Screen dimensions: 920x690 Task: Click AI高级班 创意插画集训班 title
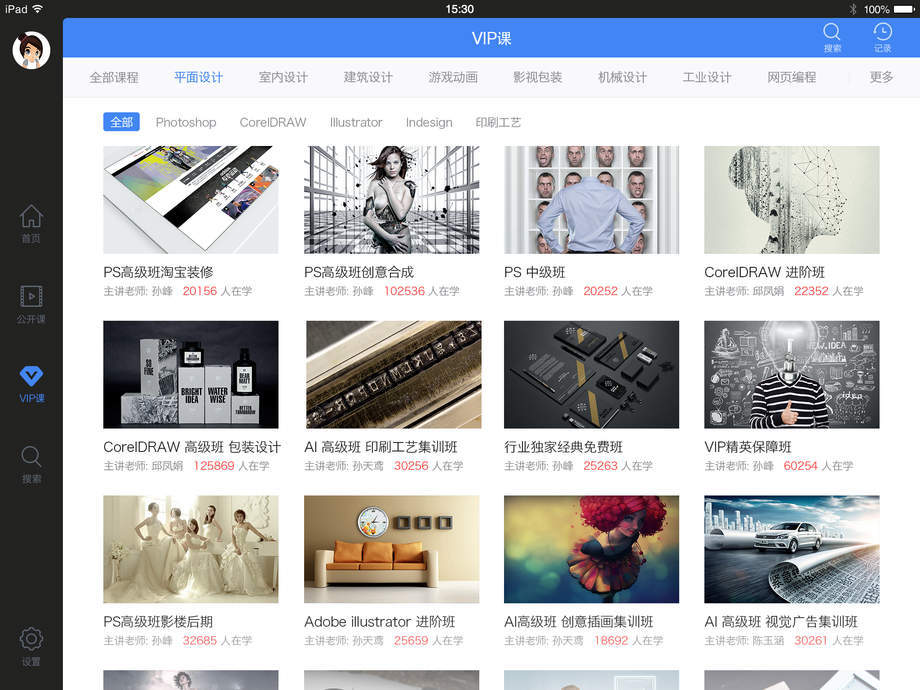579,622
